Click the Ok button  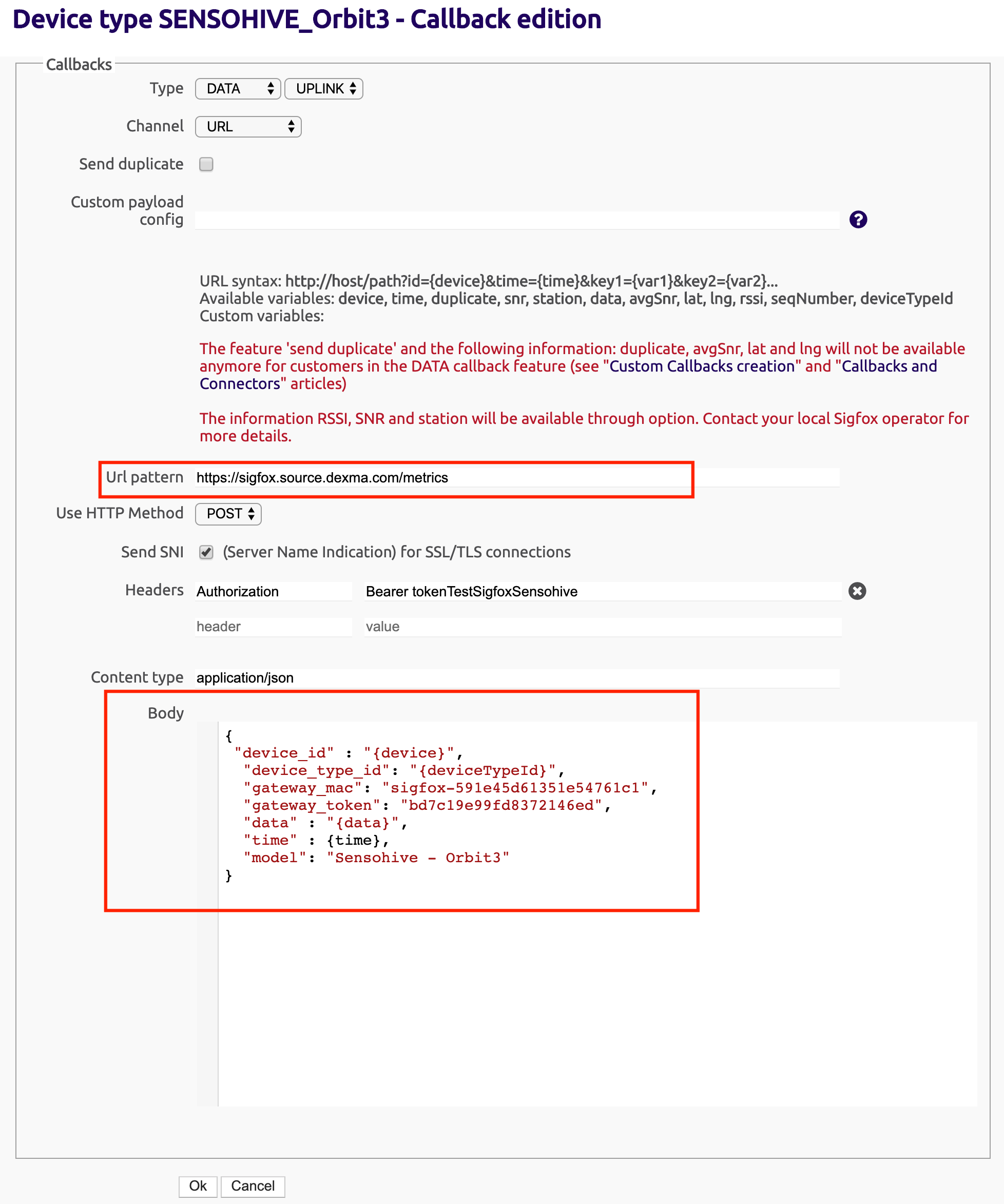pos(198,1186)
